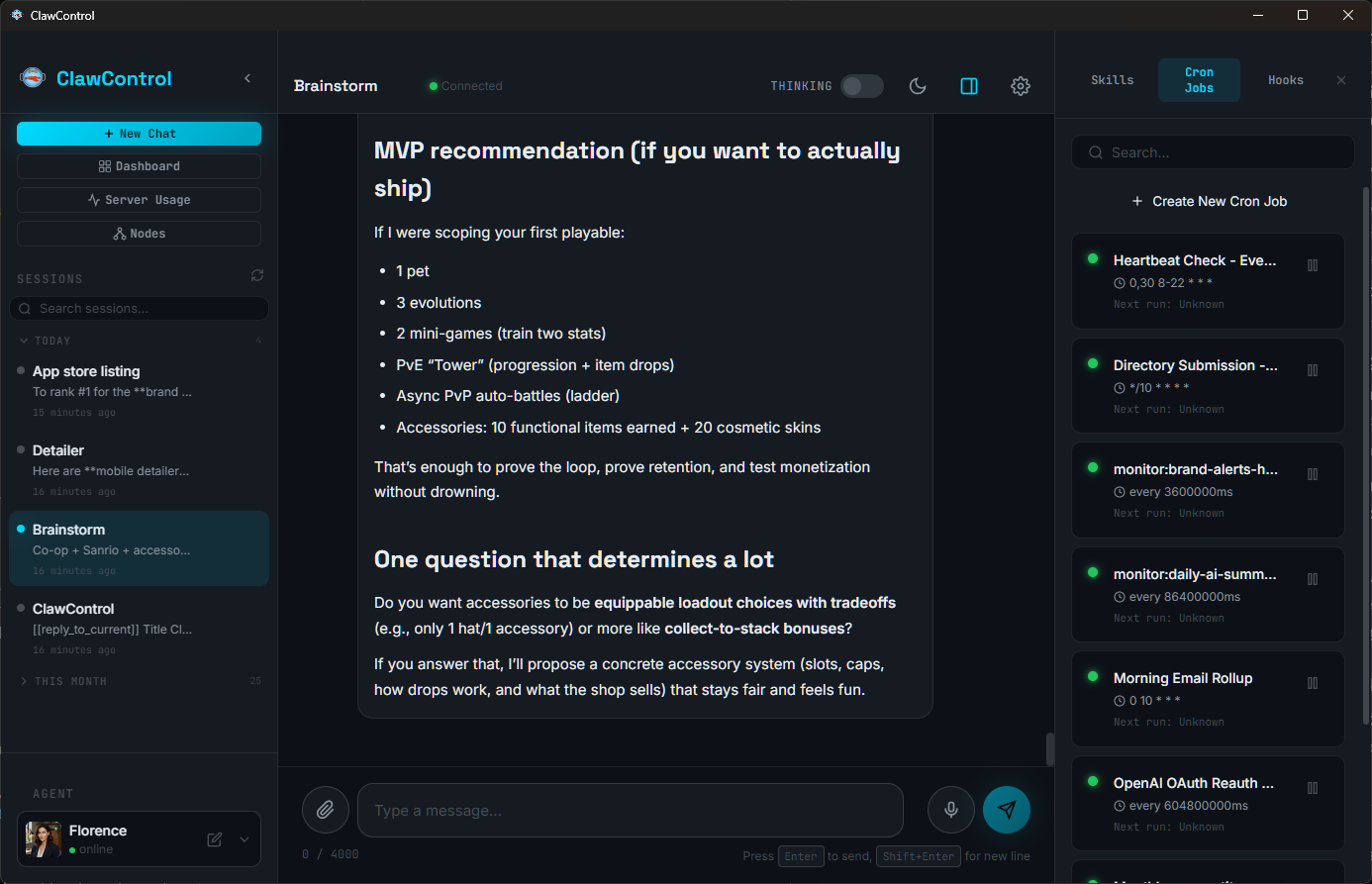Switch to the Hooks tab
Viewport: 1372px width, 884px height.
pyautogui.click(x=1285, y=80)
